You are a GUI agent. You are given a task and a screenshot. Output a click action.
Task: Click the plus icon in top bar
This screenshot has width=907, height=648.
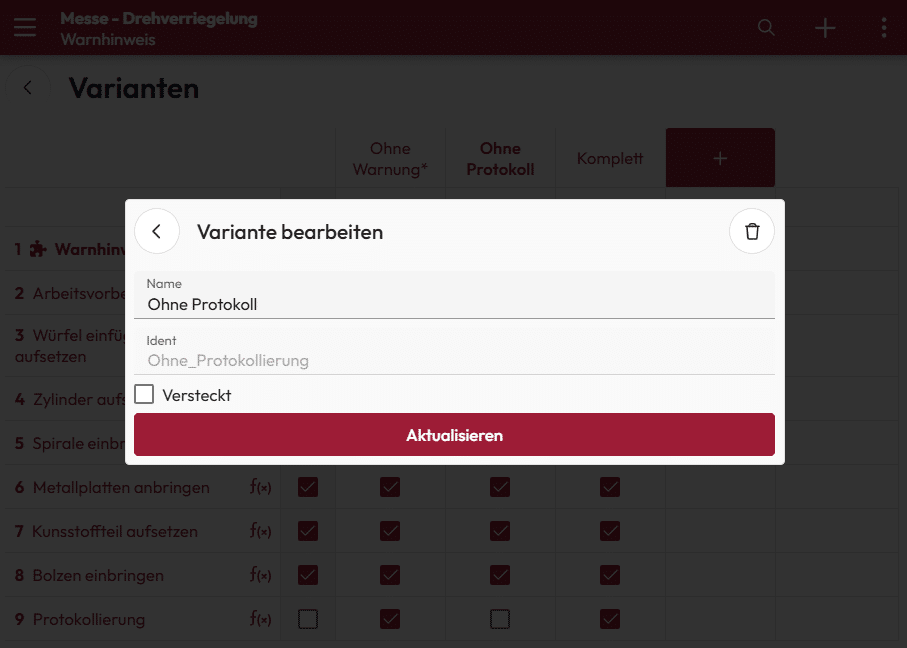click(825, 28)
